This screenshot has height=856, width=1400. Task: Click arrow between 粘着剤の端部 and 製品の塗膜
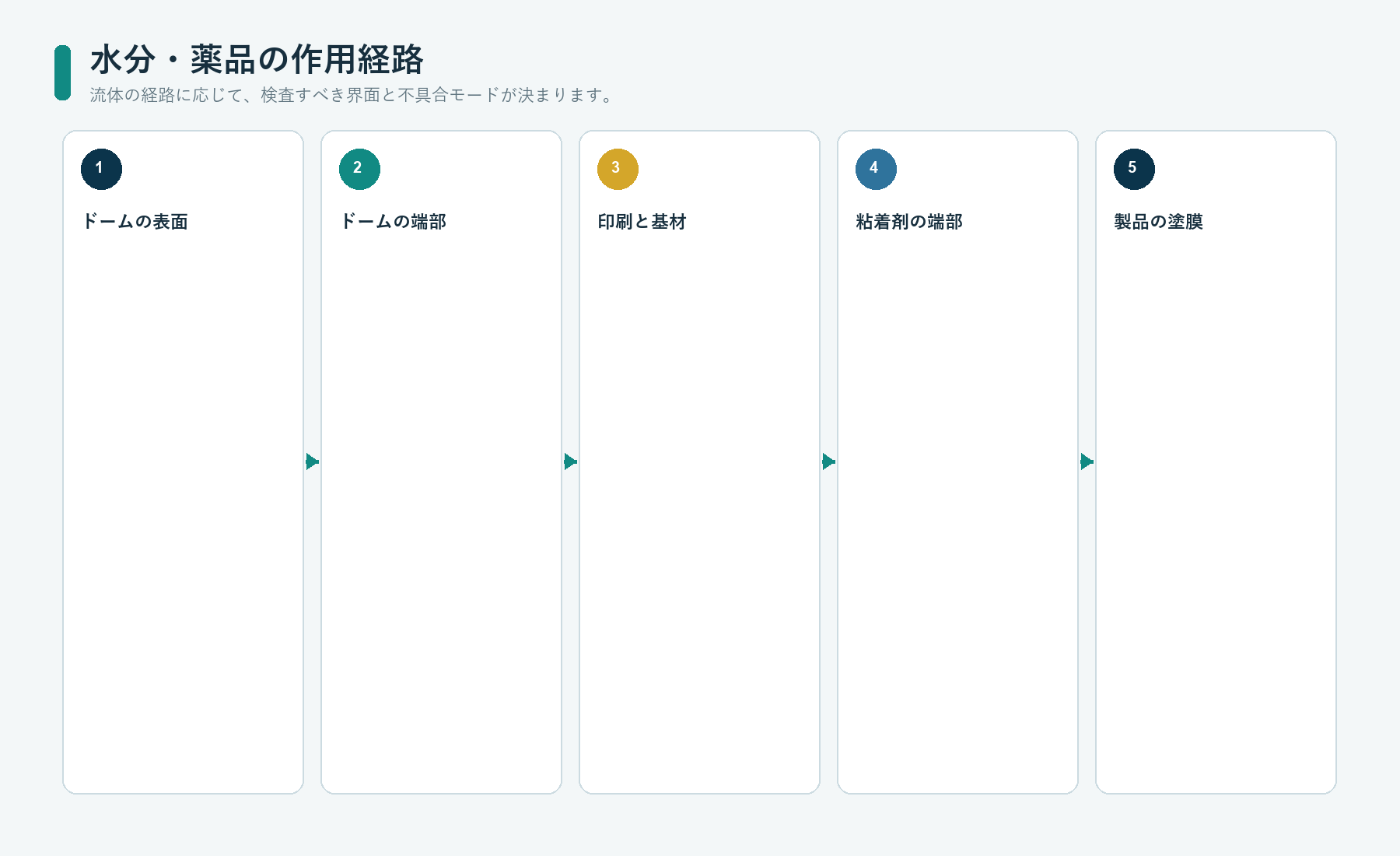(x=1087, y=461)
